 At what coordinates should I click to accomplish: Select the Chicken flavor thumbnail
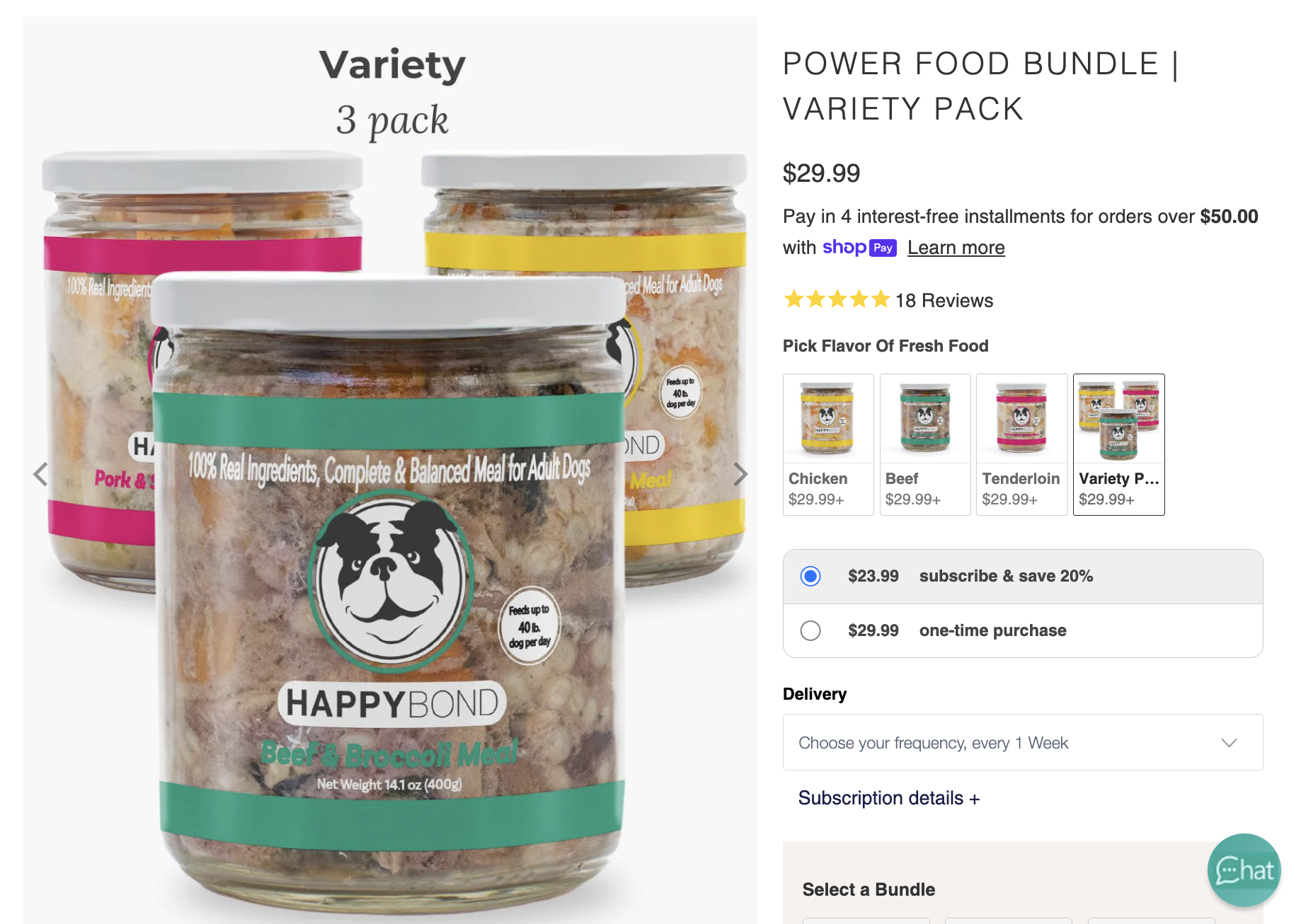828,444
